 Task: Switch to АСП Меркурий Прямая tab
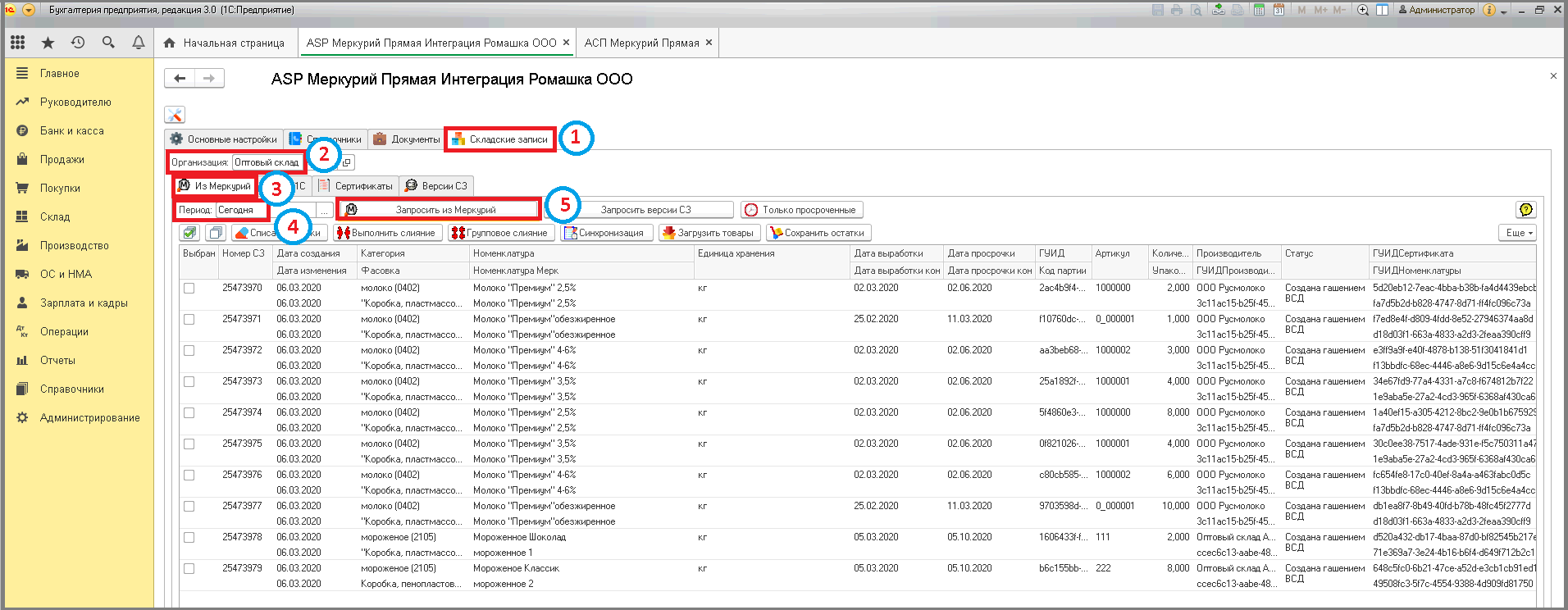641,43
